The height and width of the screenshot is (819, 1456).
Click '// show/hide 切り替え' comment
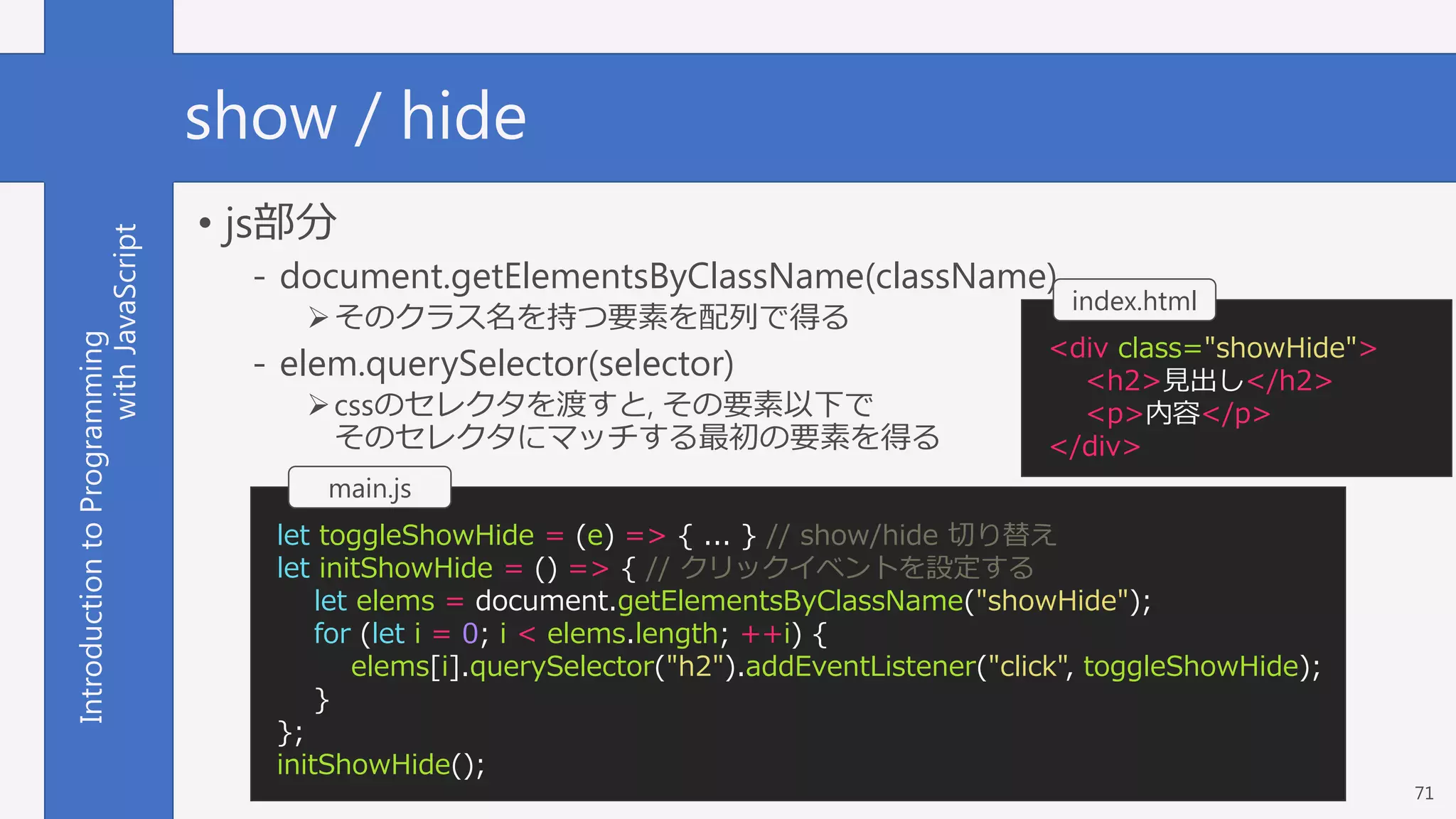click(911, 535)
